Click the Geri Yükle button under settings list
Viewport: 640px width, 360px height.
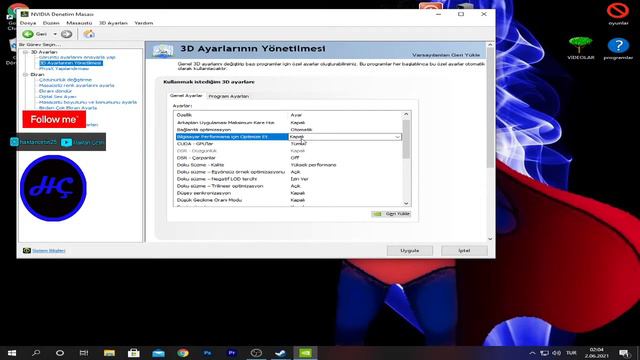[x=391, y=214]
